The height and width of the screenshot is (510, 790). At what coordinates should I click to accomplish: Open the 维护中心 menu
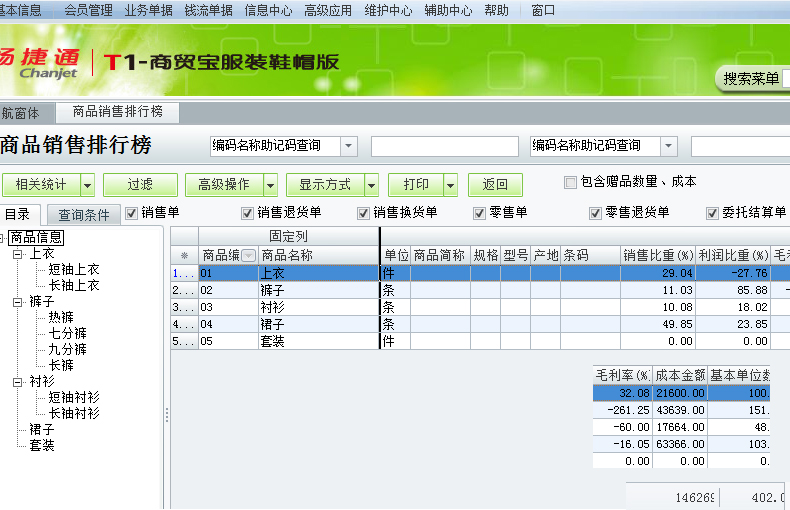coord(388,10)
